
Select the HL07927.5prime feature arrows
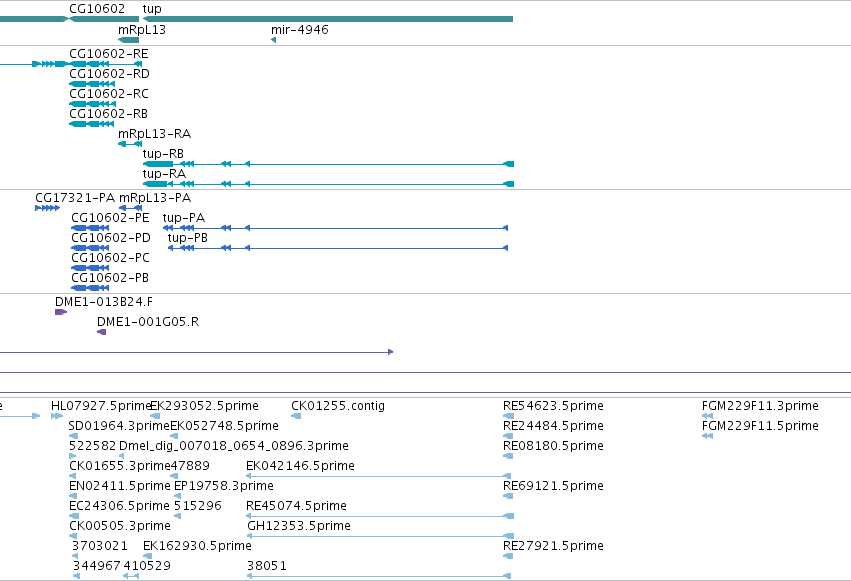point(57,416)
